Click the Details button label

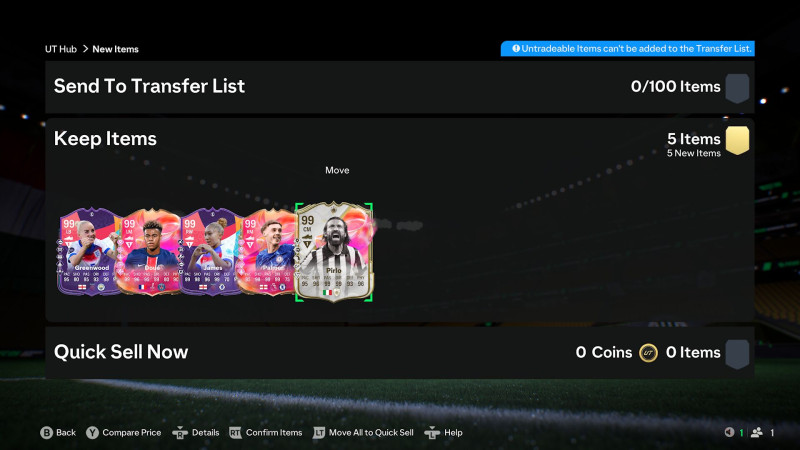pos(206,433)
